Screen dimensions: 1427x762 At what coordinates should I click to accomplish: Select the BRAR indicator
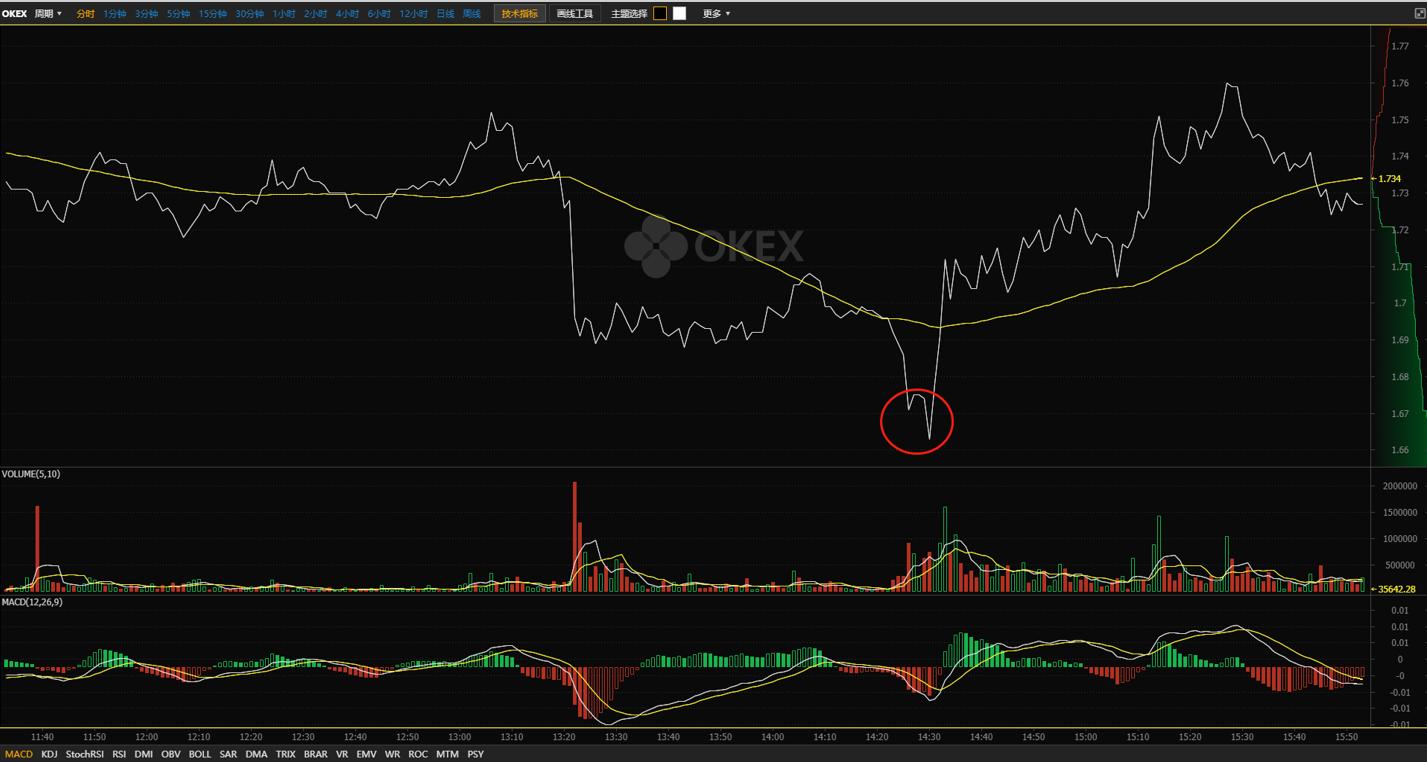point(316,754)
